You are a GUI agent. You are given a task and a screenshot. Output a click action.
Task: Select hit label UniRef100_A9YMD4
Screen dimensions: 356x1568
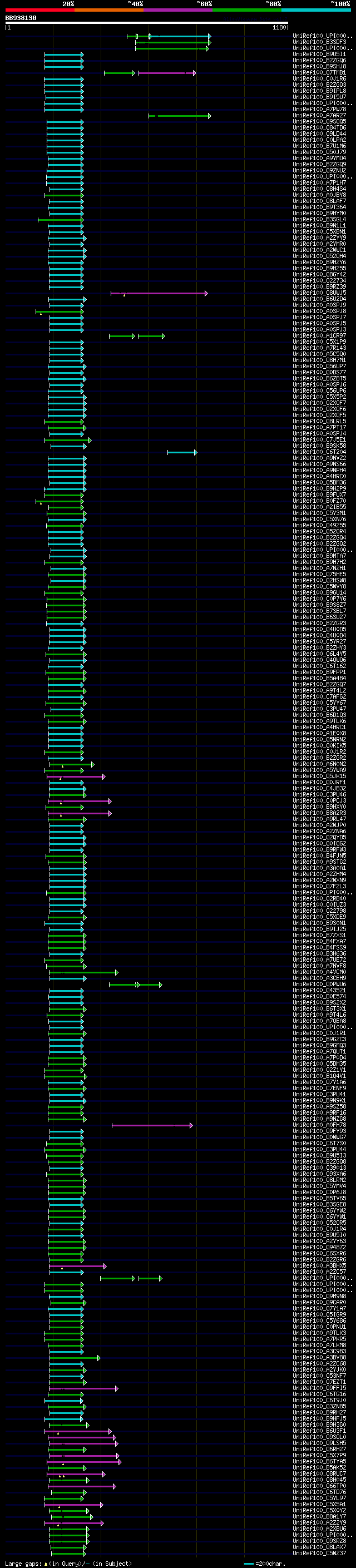coord(319,159)
